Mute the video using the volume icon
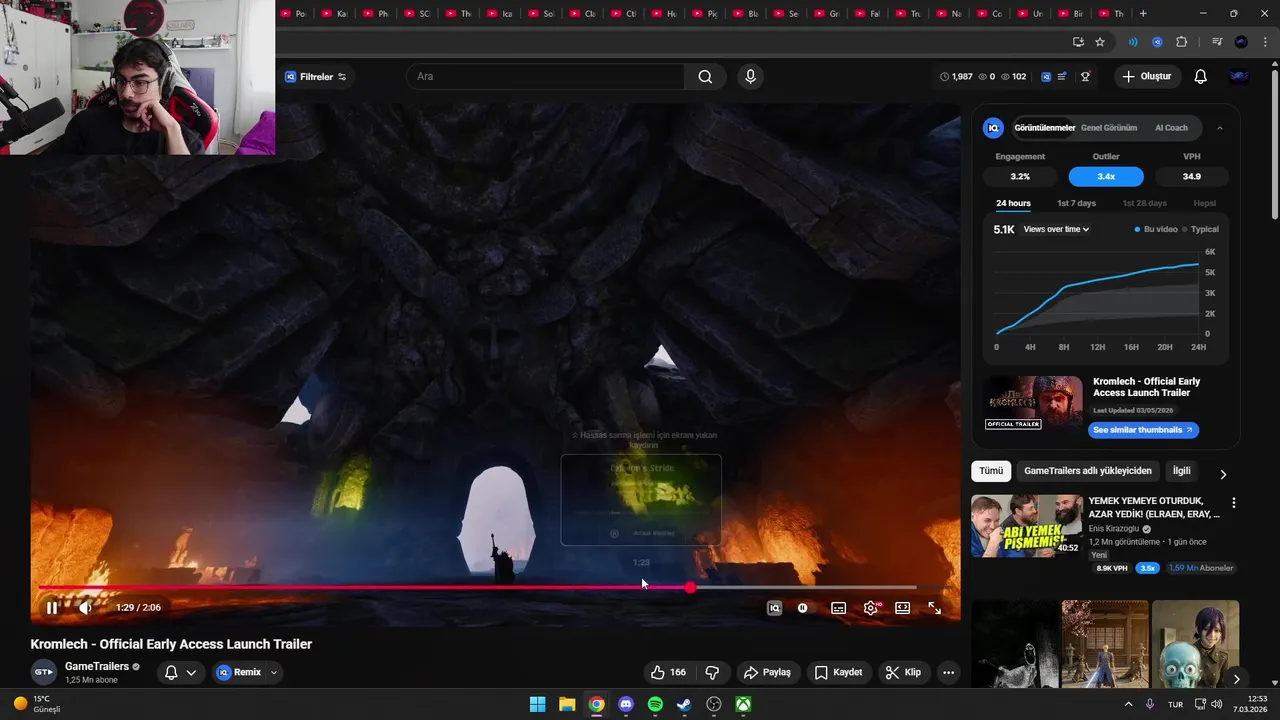 coord(86,607)
